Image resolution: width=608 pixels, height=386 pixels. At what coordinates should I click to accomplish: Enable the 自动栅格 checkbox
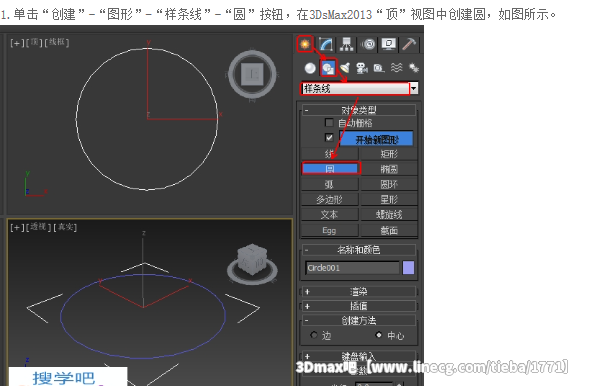(329, 123)
